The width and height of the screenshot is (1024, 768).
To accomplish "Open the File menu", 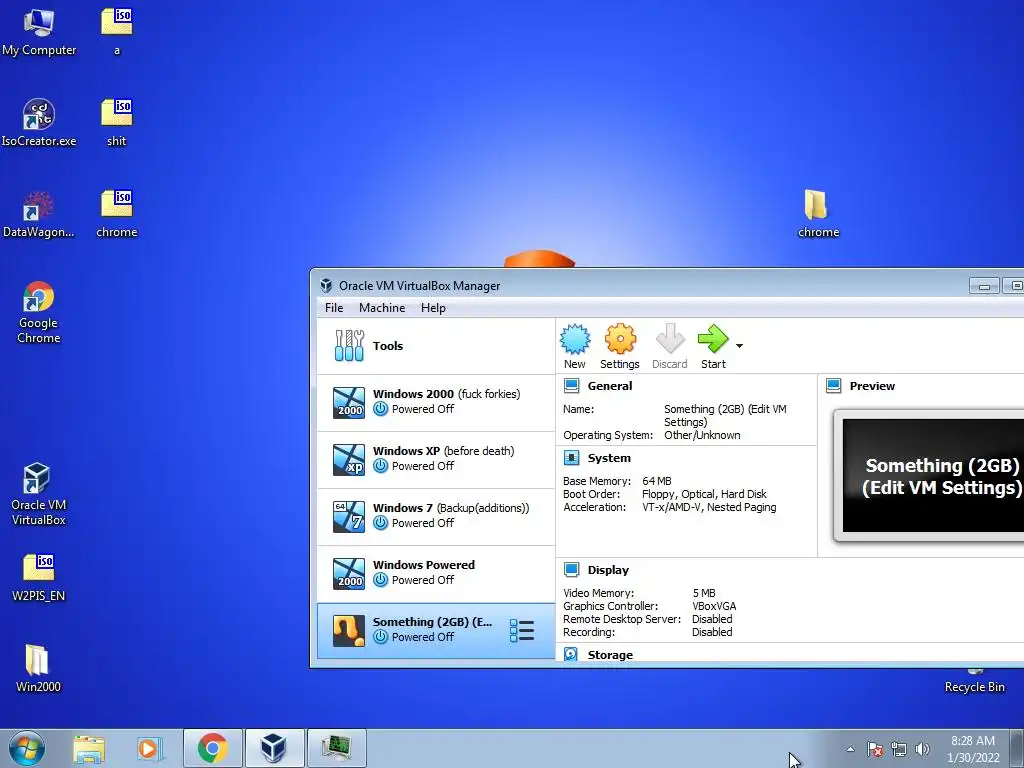I will 334,308.
